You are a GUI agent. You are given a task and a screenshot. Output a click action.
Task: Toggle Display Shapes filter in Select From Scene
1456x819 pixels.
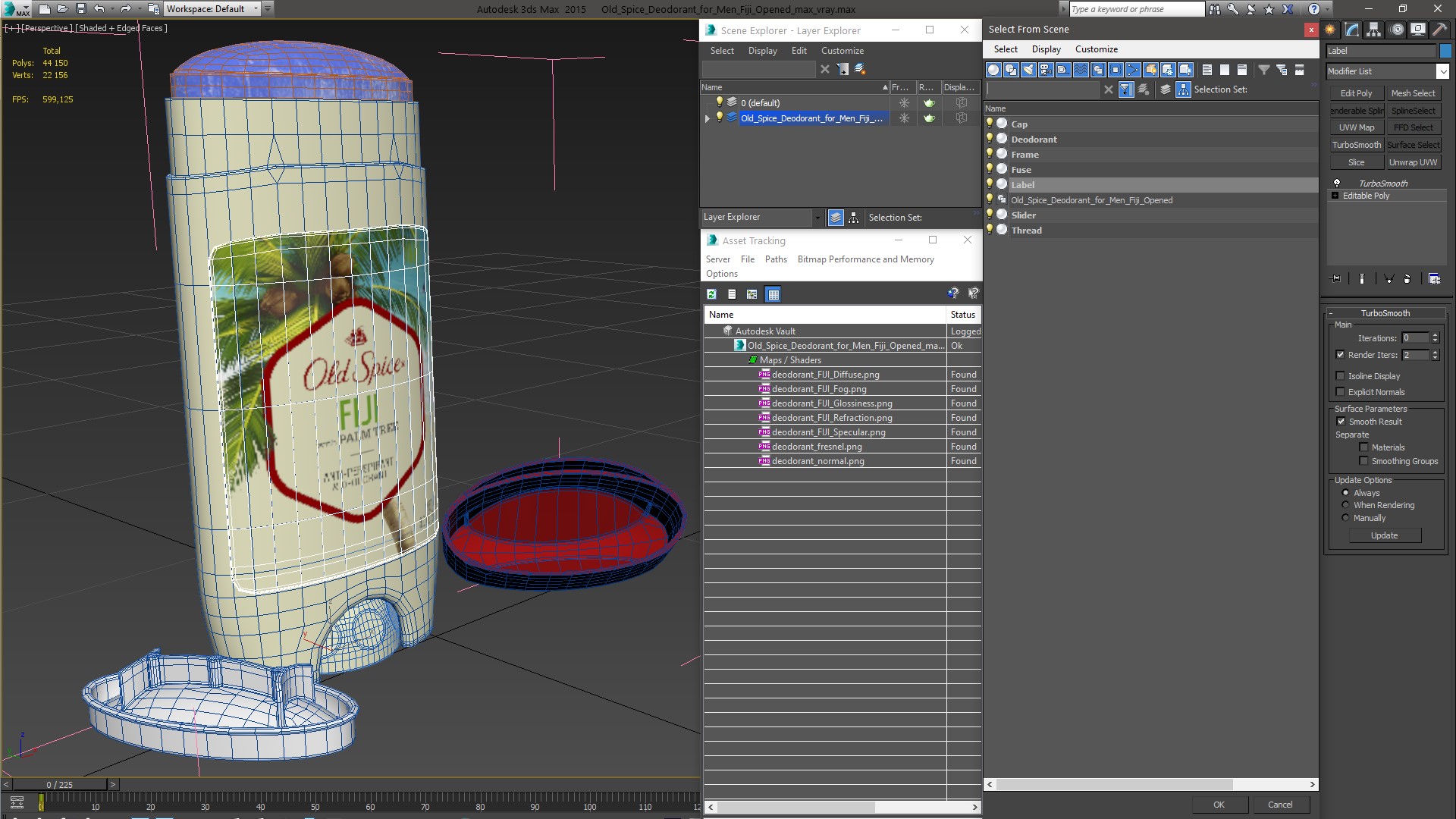pos(1011,70)
